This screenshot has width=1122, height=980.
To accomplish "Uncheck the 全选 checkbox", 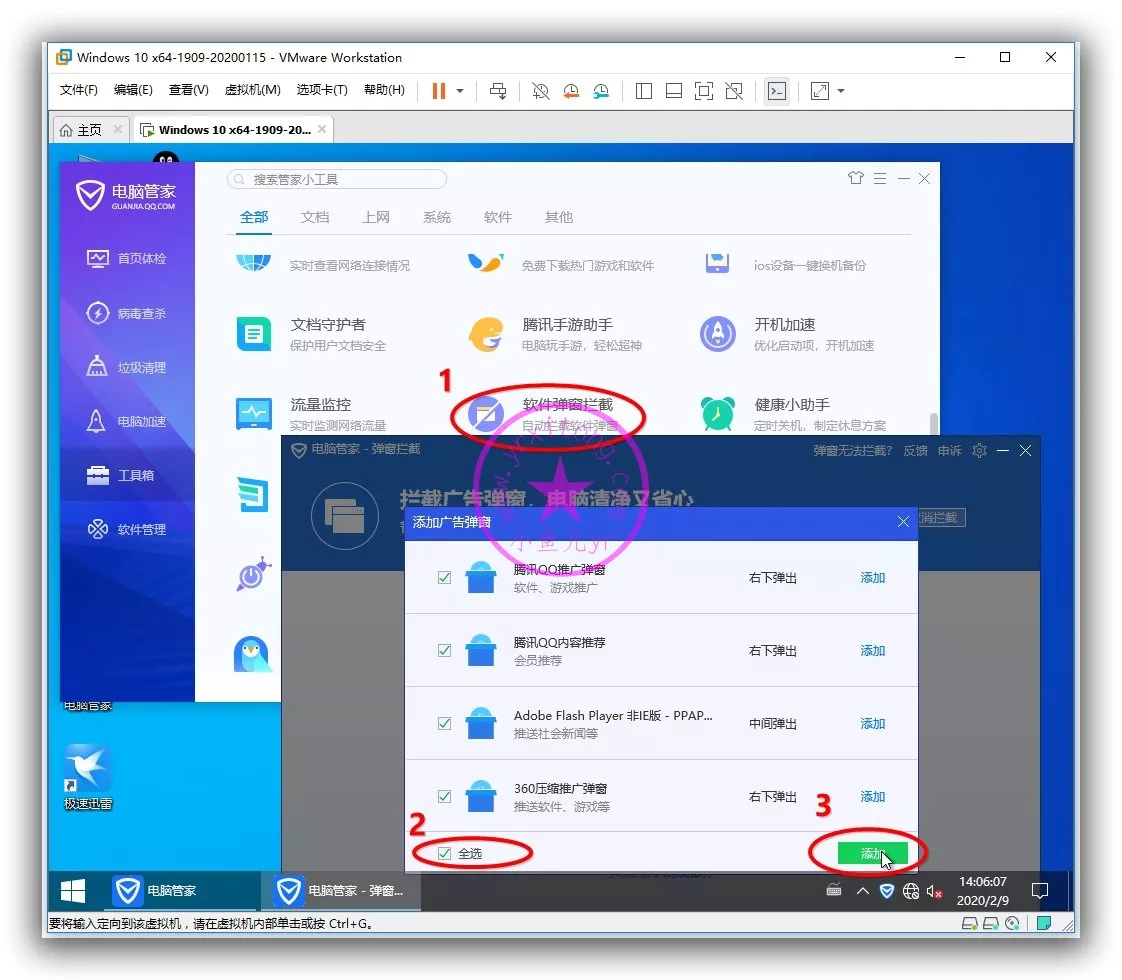I will 445,854.
